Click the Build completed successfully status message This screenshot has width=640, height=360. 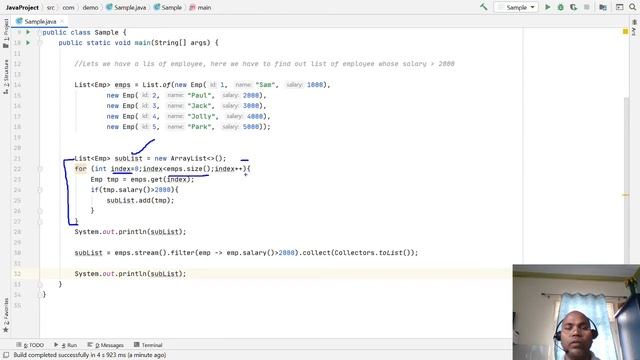[90, 355]
